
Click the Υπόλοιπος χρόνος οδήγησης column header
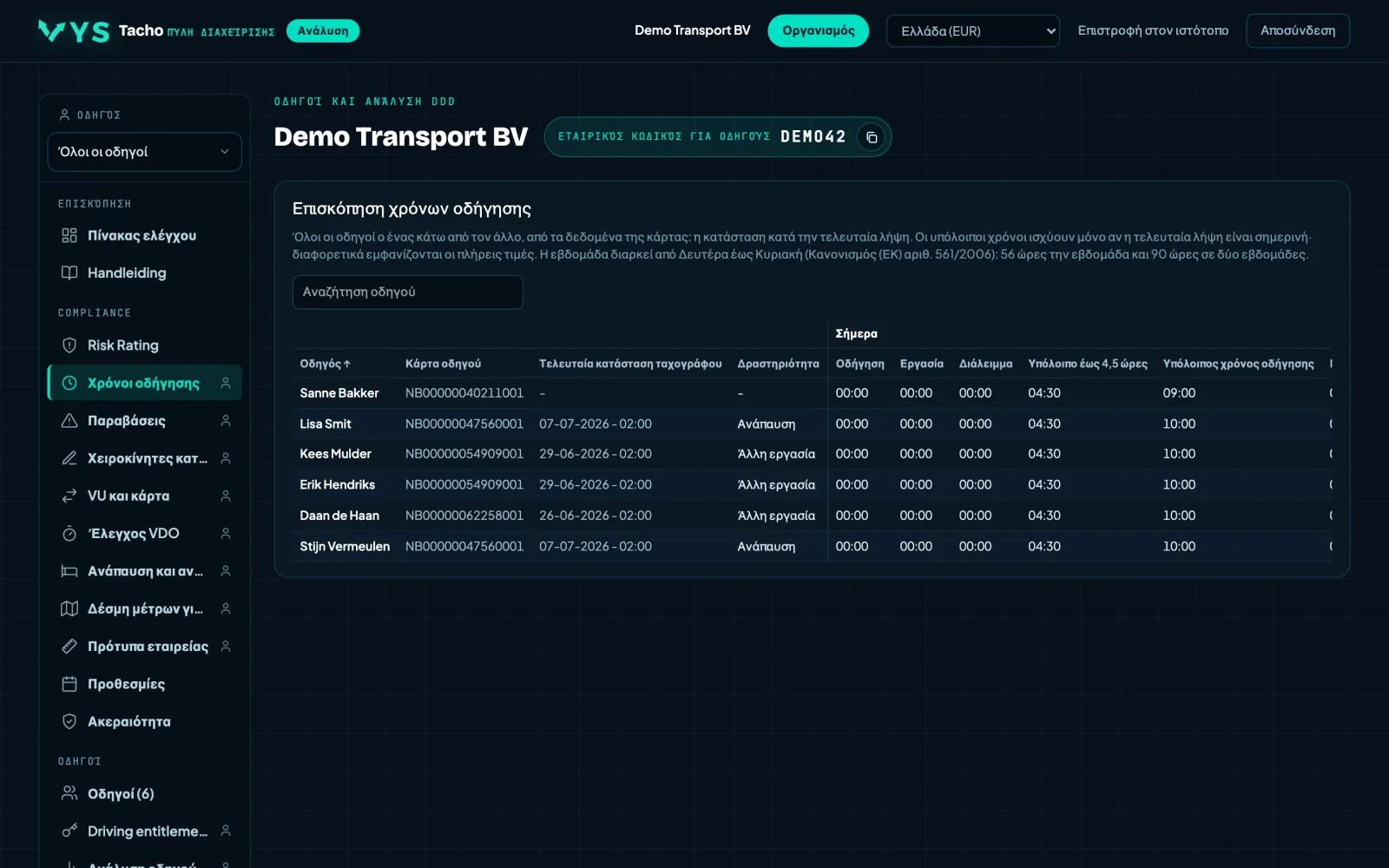[x=1238, y=364]
